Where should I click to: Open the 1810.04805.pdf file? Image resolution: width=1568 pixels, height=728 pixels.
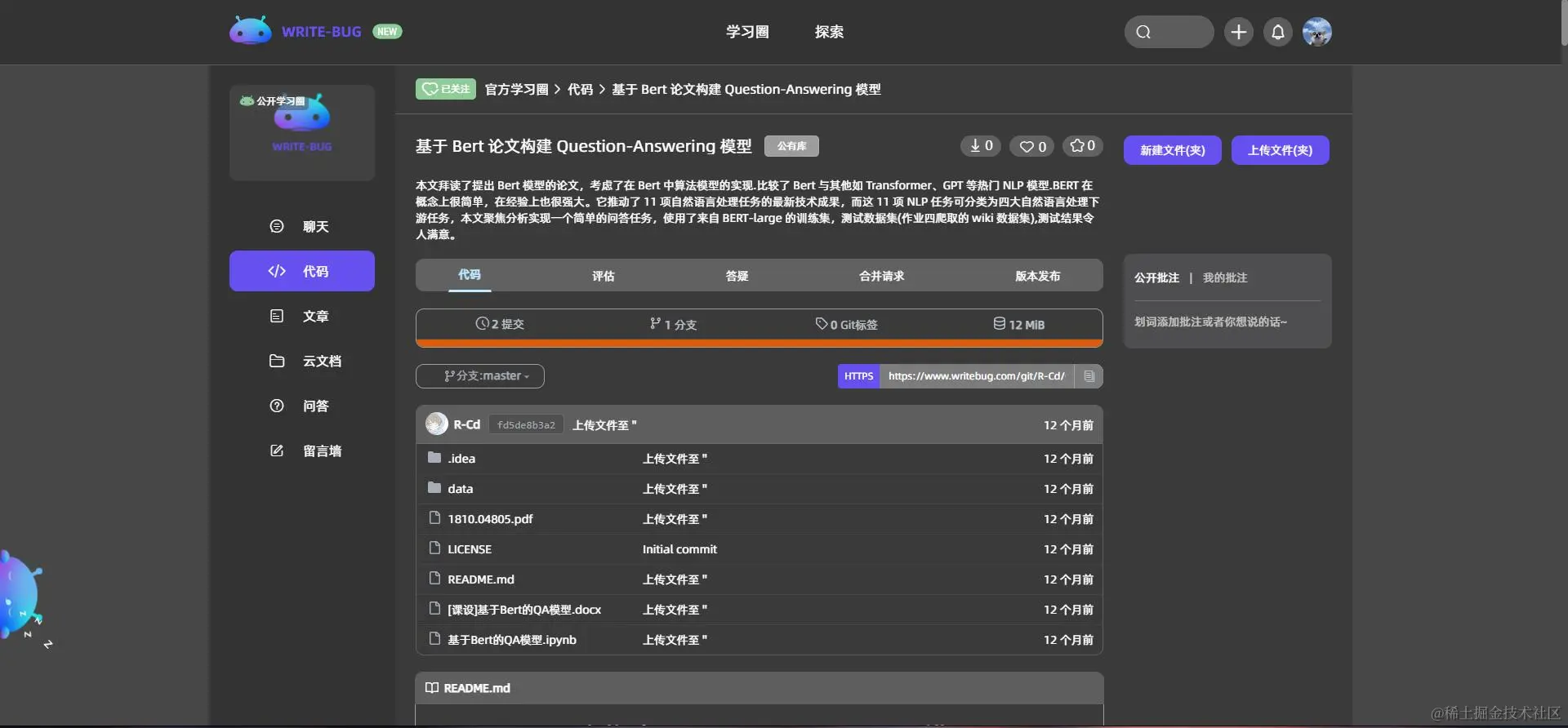pyautogui.click(x=490, y=519)
